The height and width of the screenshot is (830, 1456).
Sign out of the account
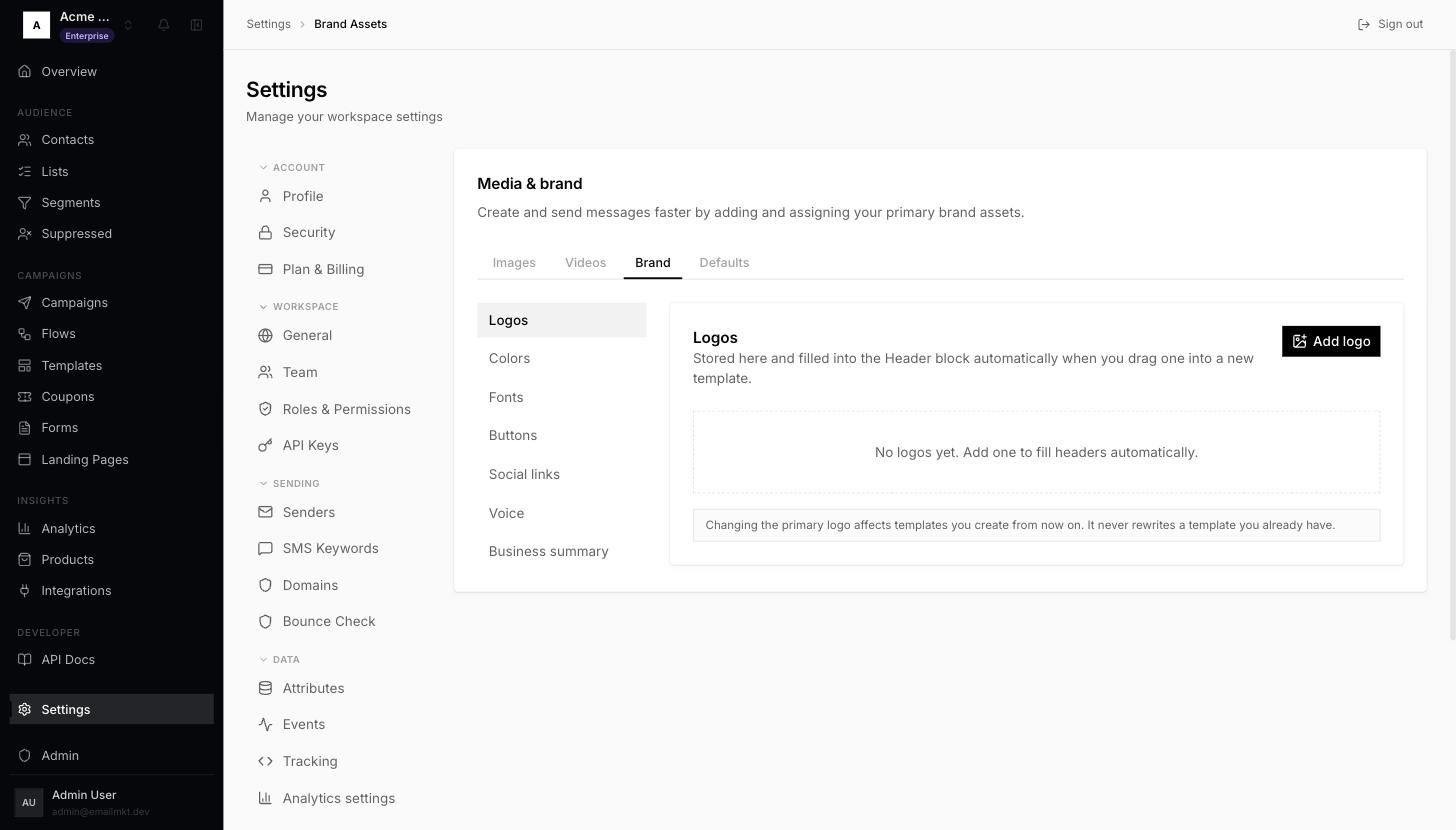pos(1390,24)
